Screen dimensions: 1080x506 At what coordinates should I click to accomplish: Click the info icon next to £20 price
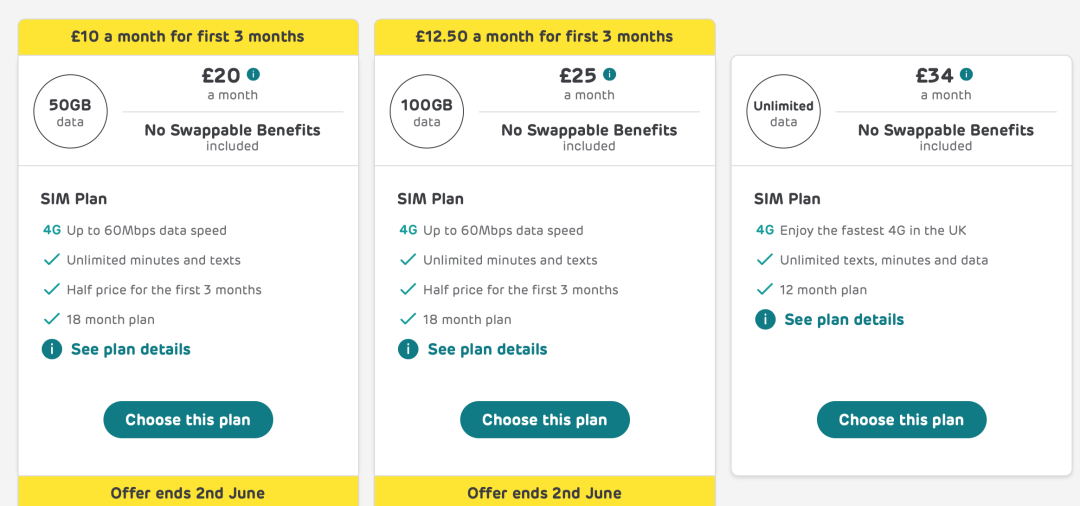(253, 74)
